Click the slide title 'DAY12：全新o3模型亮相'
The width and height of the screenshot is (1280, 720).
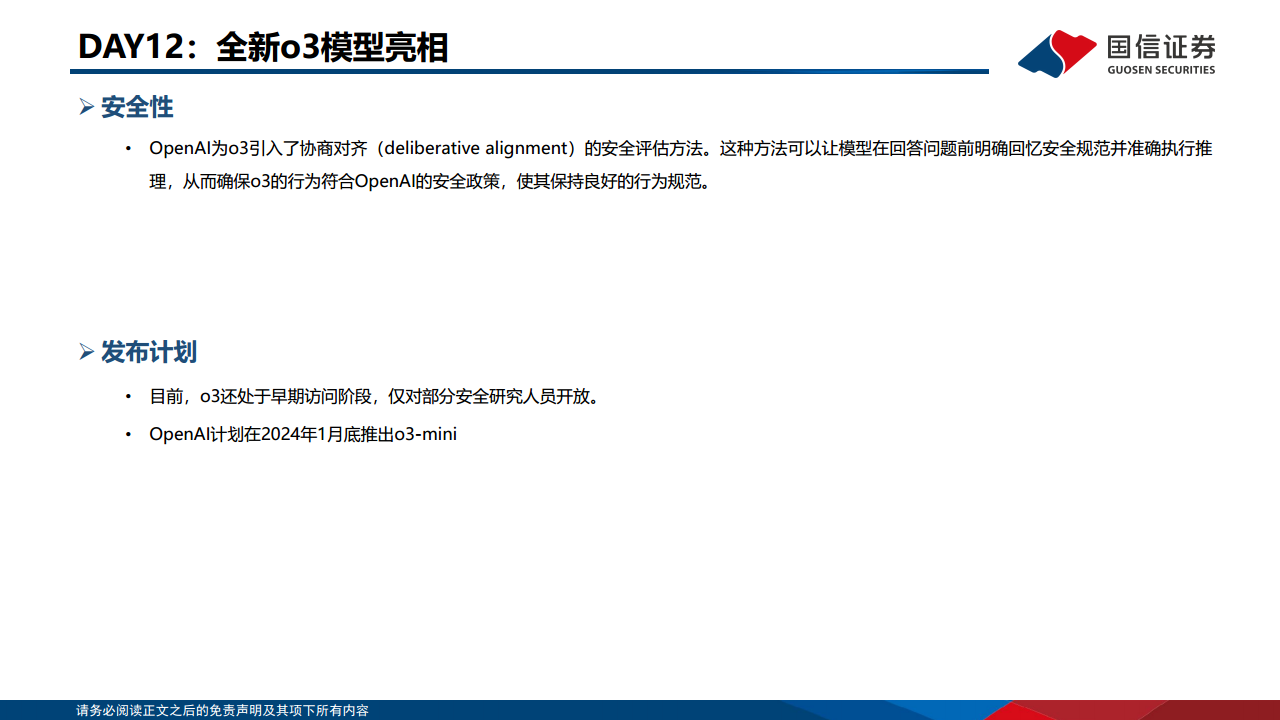click(263, 47)
